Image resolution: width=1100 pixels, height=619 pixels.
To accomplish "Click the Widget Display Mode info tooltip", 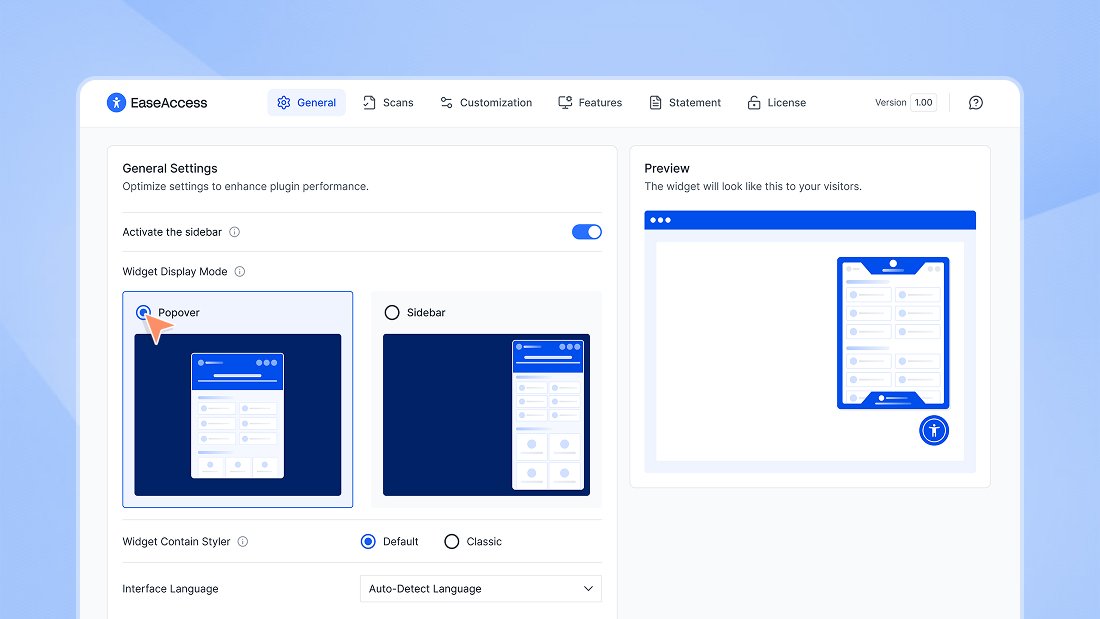I will click(x=240, y=271).
